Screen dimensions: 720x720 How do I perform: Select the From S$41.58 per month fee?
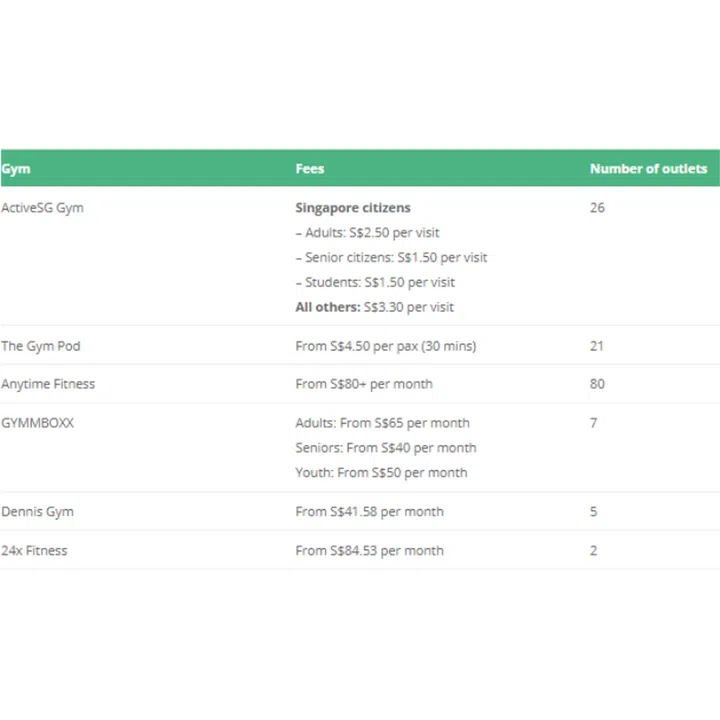[x=369, y=511]
